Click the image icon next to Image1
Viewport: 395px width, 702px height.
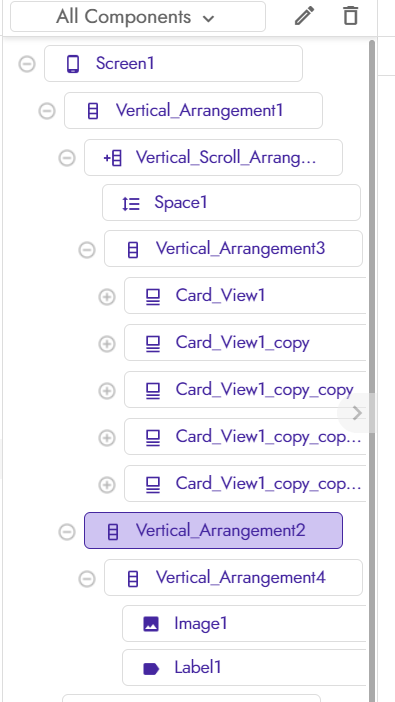[151, 624]
